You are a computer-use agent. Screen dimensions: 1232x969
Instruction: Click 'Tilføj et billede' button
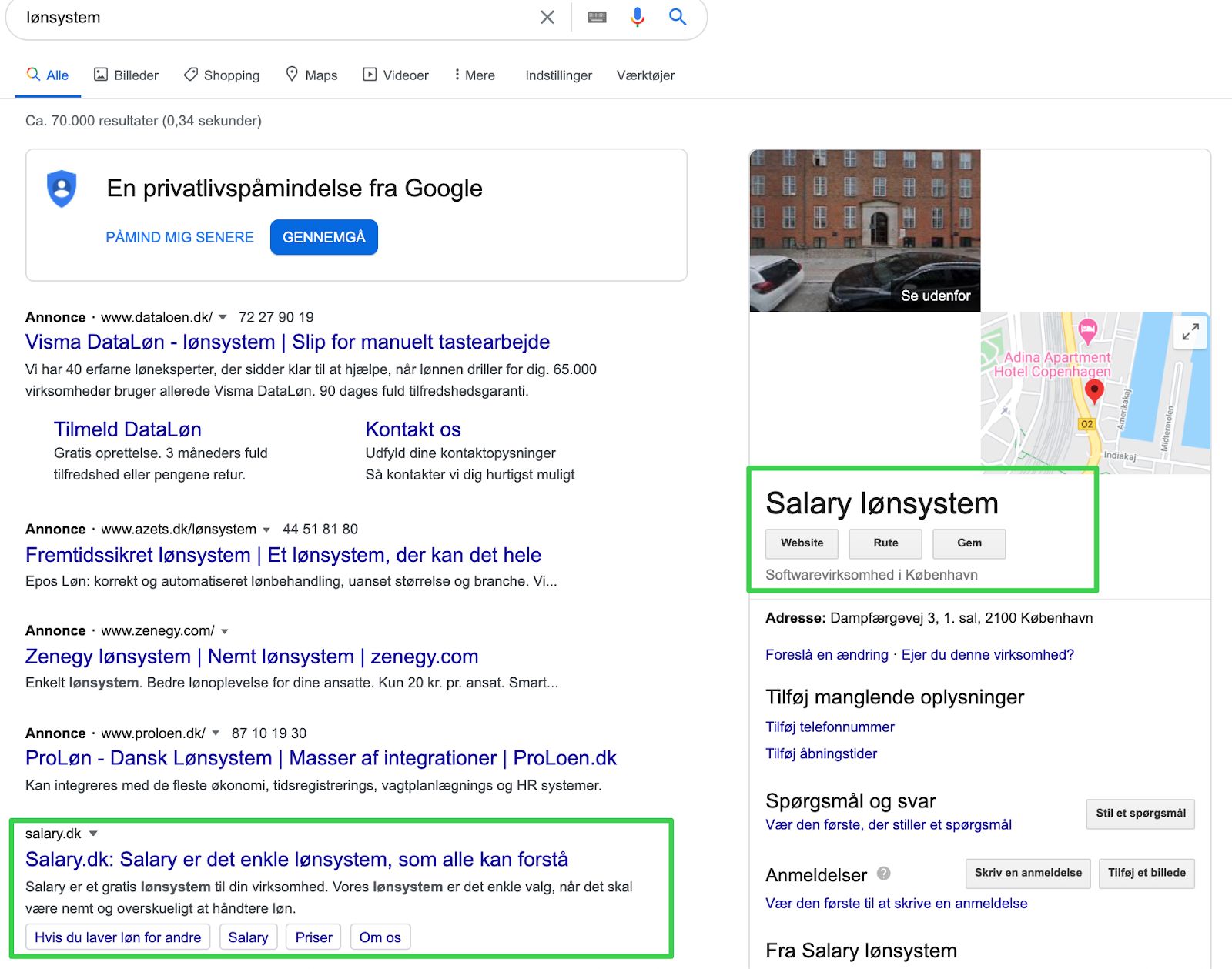point(1147,873)
